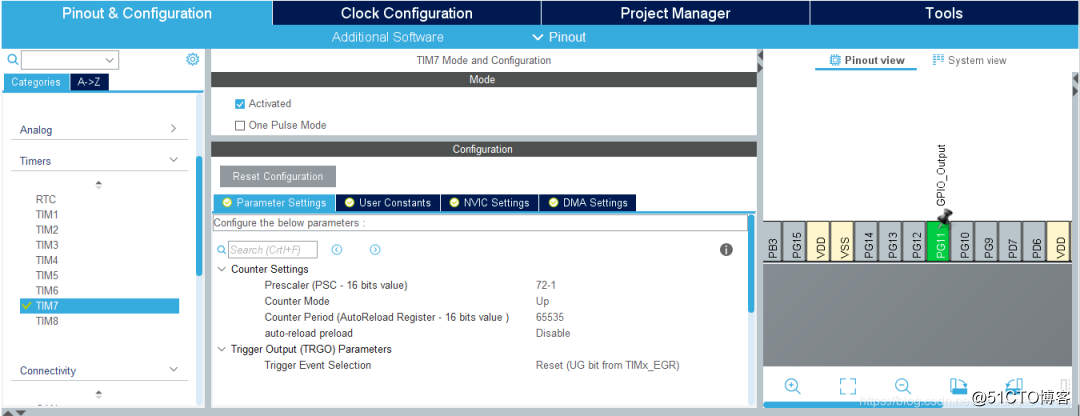The height and width of the screenshot is (416, 1080).
Task: Collapse the Timers category
Action: [173, 160]
